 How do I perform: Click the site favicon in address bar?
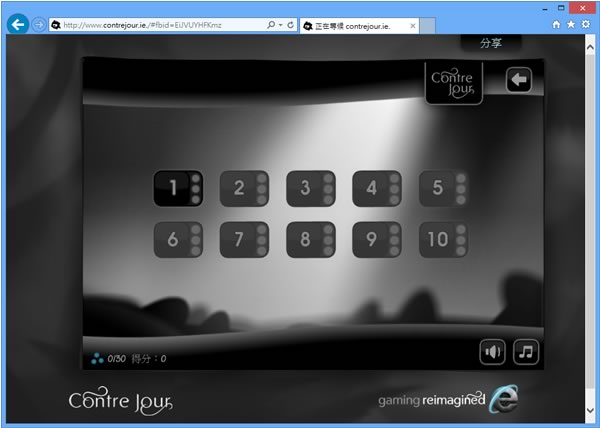[56, 25]
